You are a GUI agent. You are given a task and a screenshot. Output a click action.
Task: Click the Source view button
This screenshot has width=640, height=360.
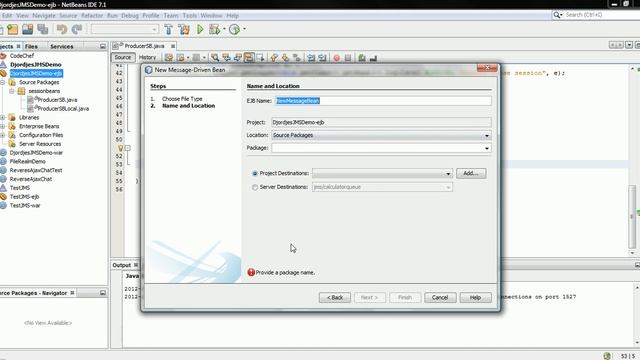[123, 58]
